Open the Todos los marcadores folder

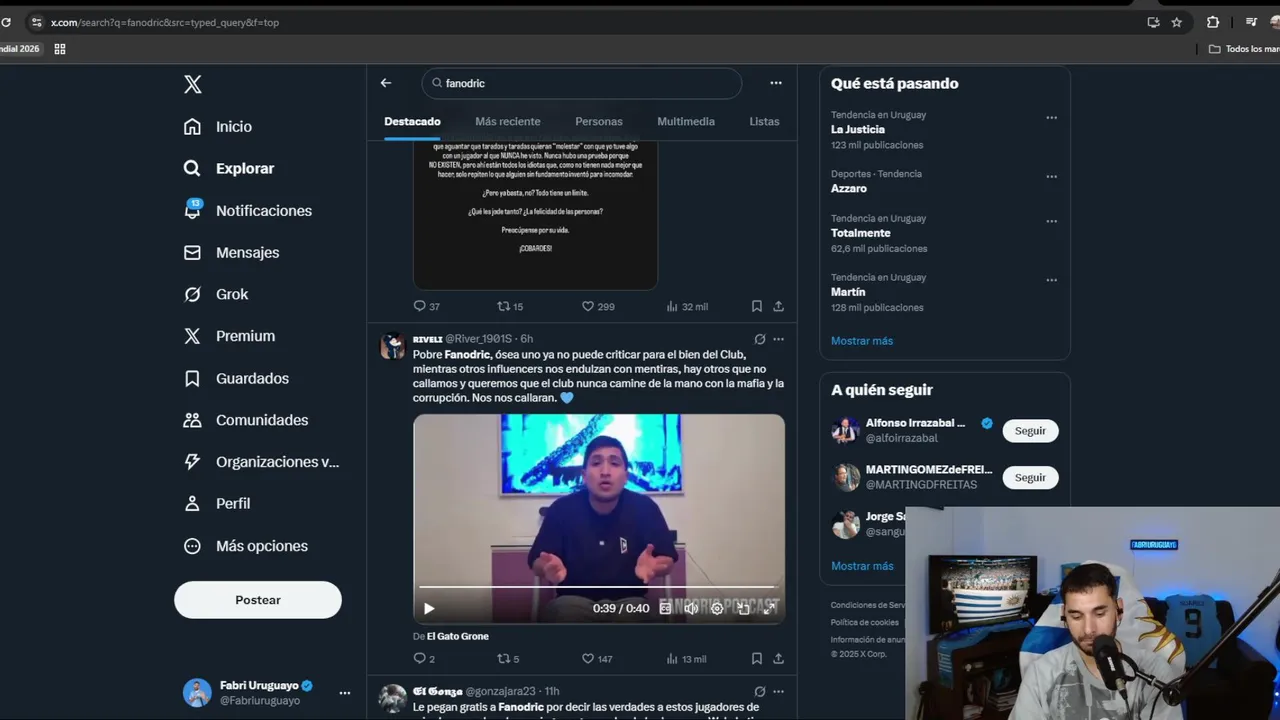click(1244, 49)
